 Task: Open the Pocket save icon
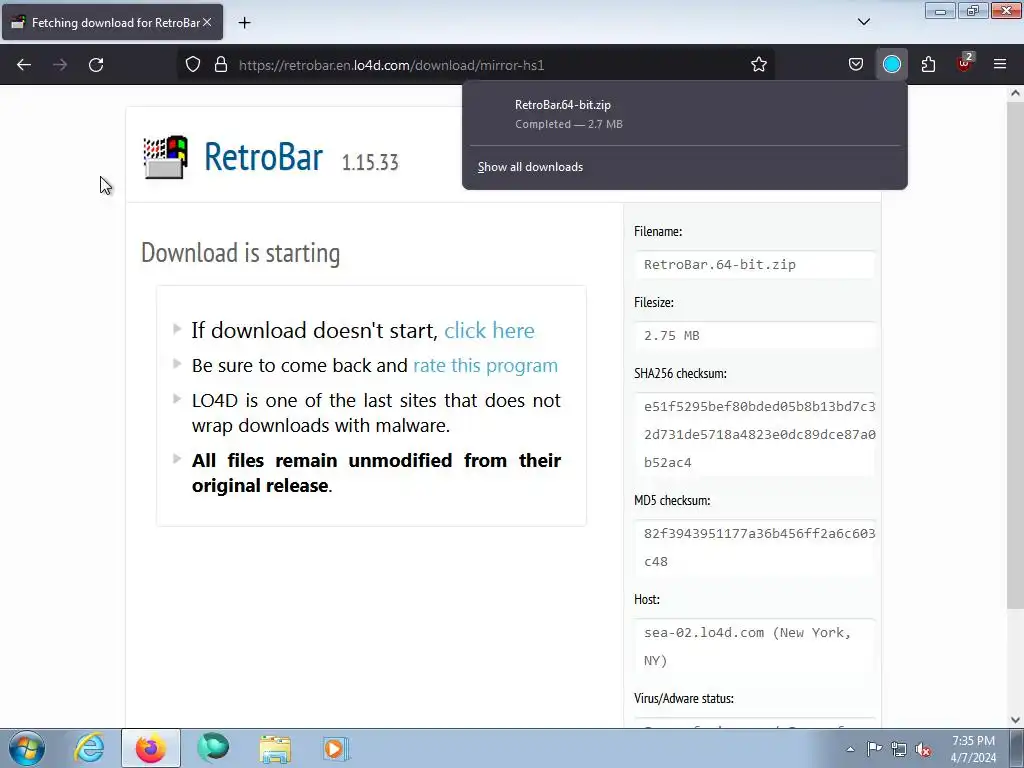click(x=856, y=65)
